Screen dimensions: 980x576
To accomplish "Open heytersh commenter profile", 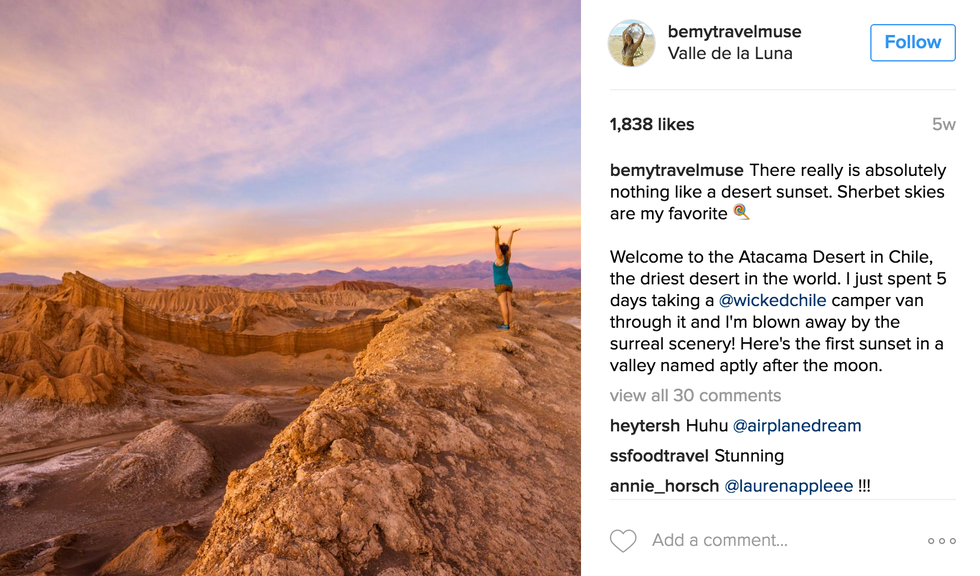I will 645,426.
